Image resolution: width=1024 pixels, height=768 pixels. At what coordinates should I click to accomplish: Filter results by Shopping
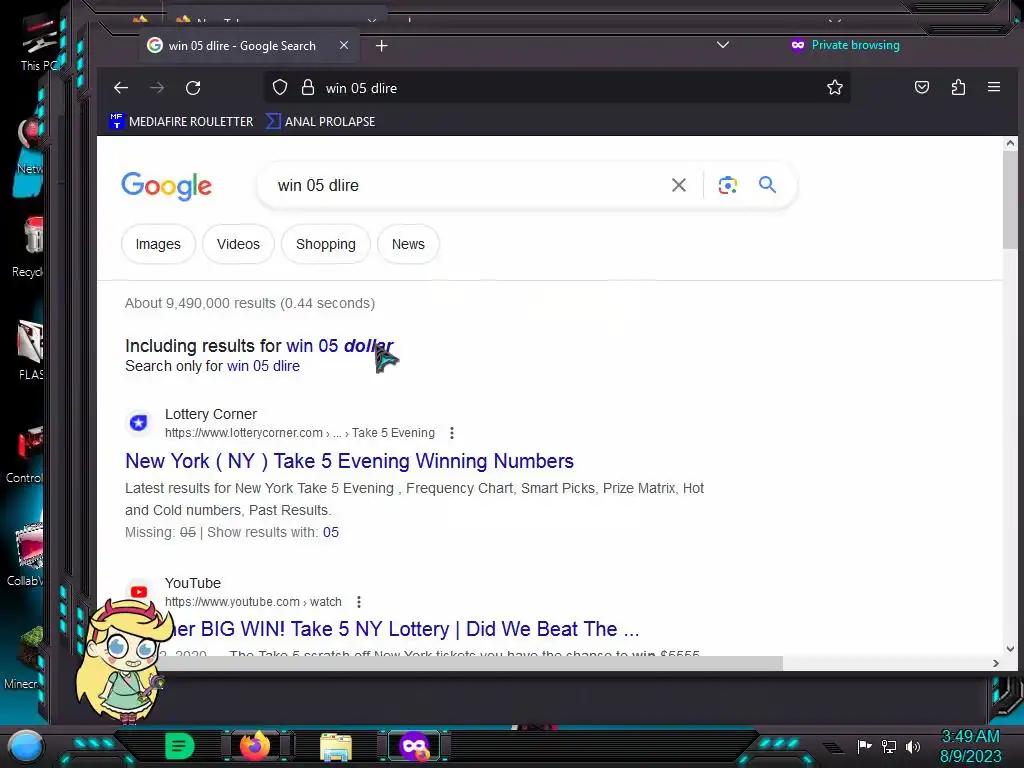(x=326, y=244)
